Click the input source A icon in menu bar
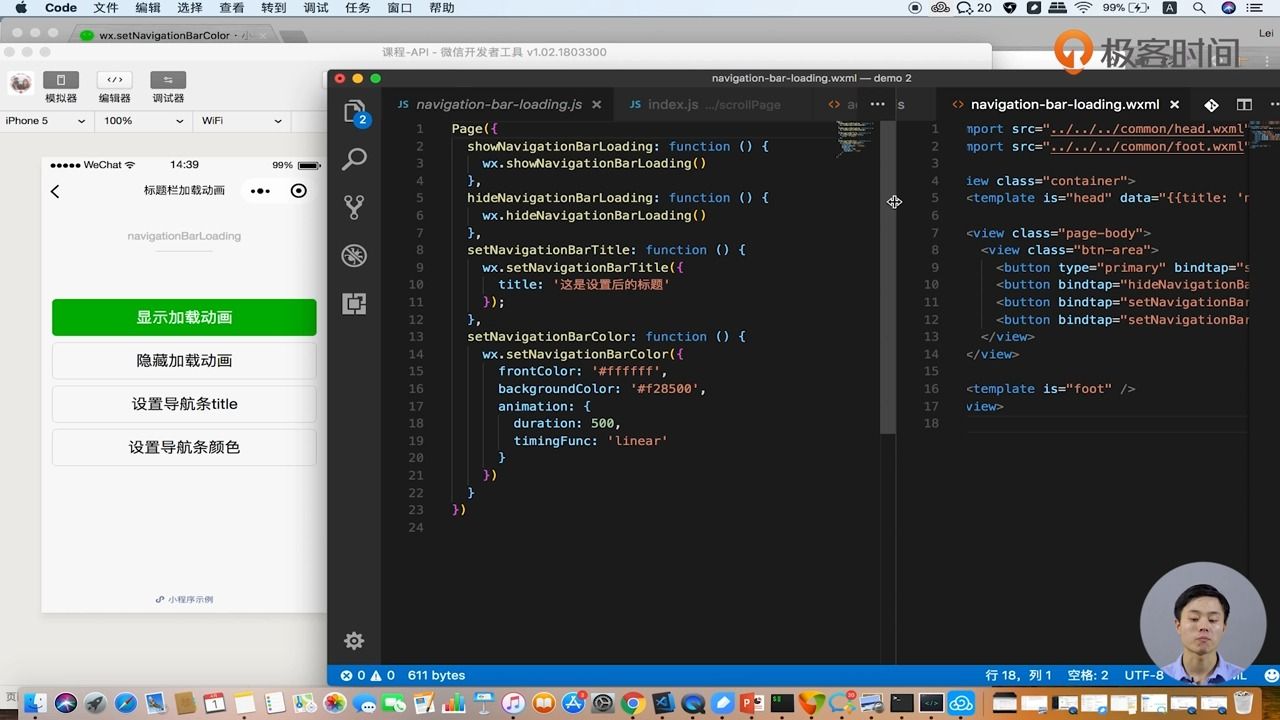This screenshot has width=1280, height=720. 1170,8
